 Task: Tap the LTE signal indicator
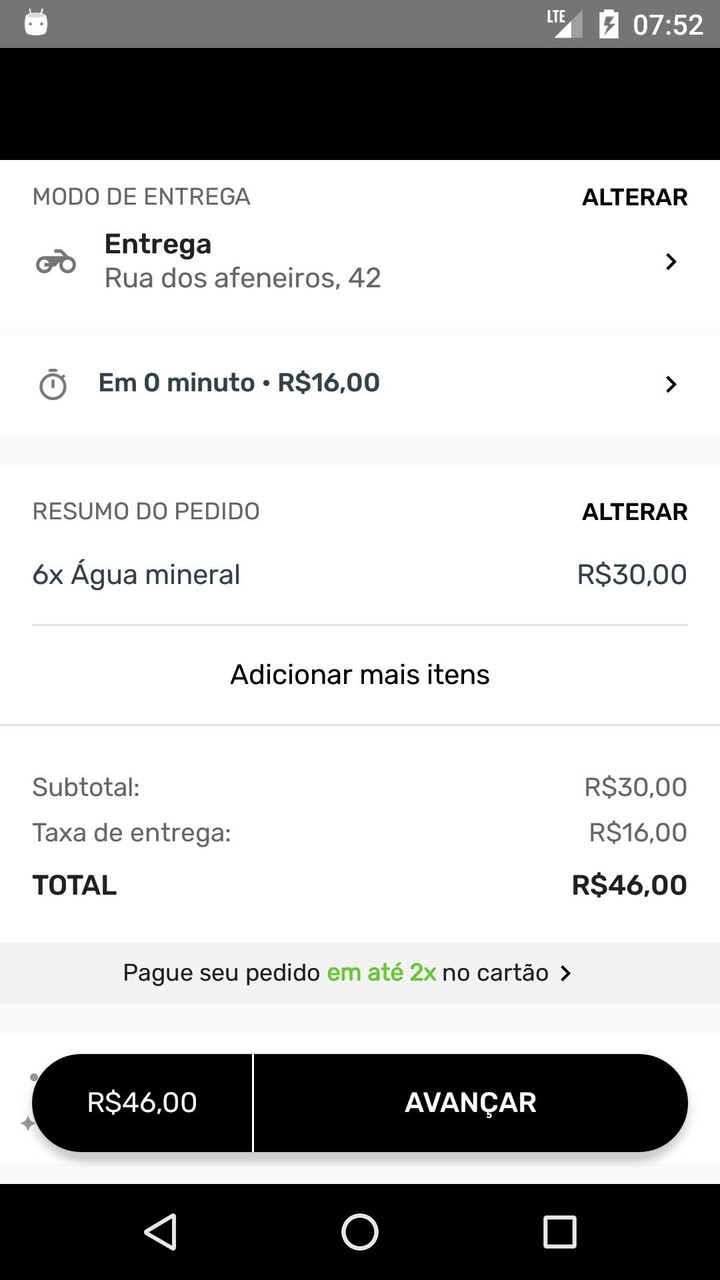(565, 22)
